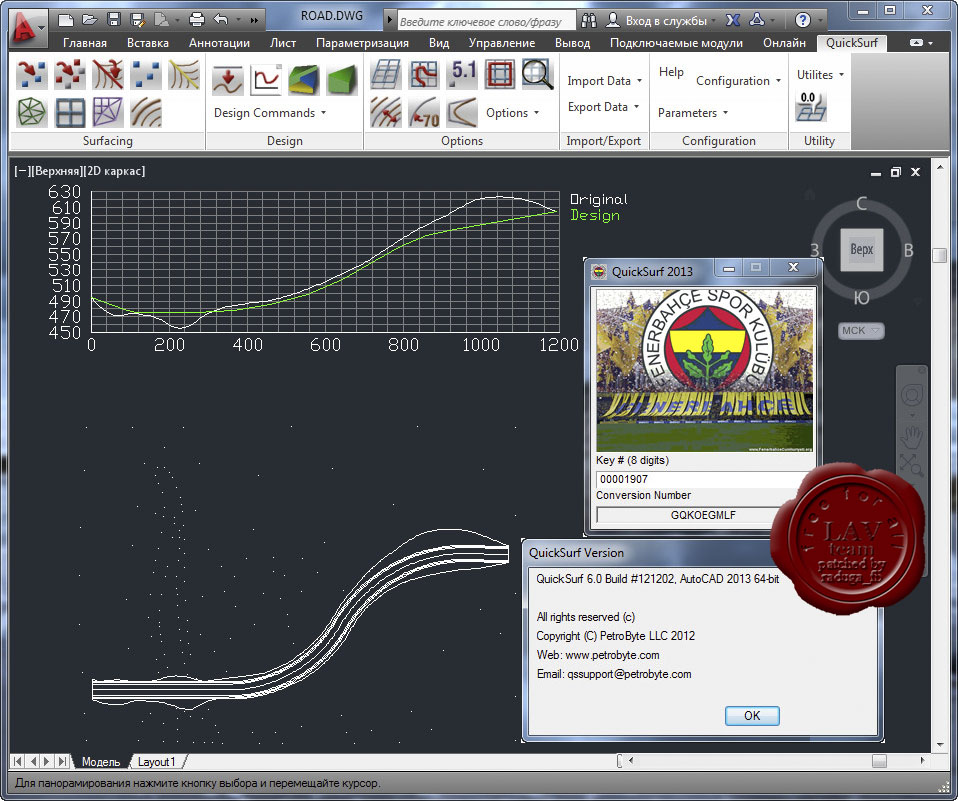Click the green triangulated mesh icon
This screenshot has width=958, height=801.
[x=32, y=112]
